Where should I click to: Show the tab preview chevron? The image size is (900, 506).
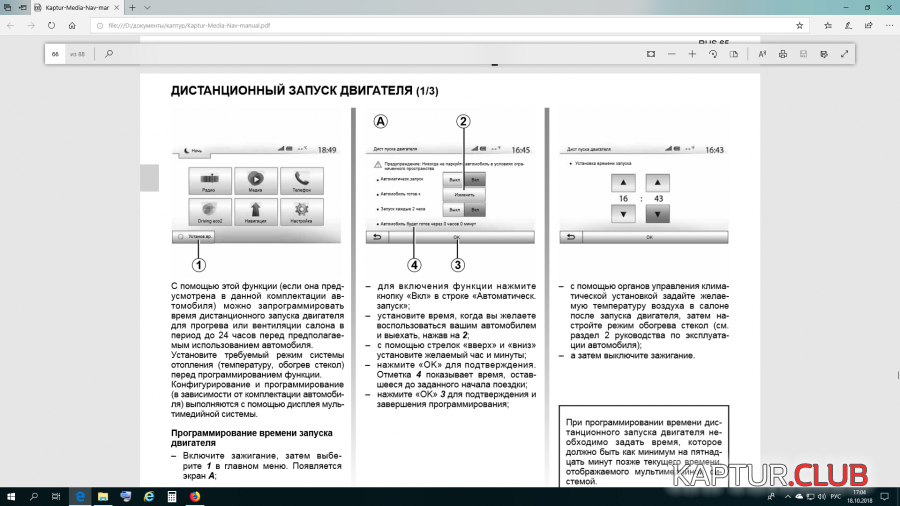point(147,7)
